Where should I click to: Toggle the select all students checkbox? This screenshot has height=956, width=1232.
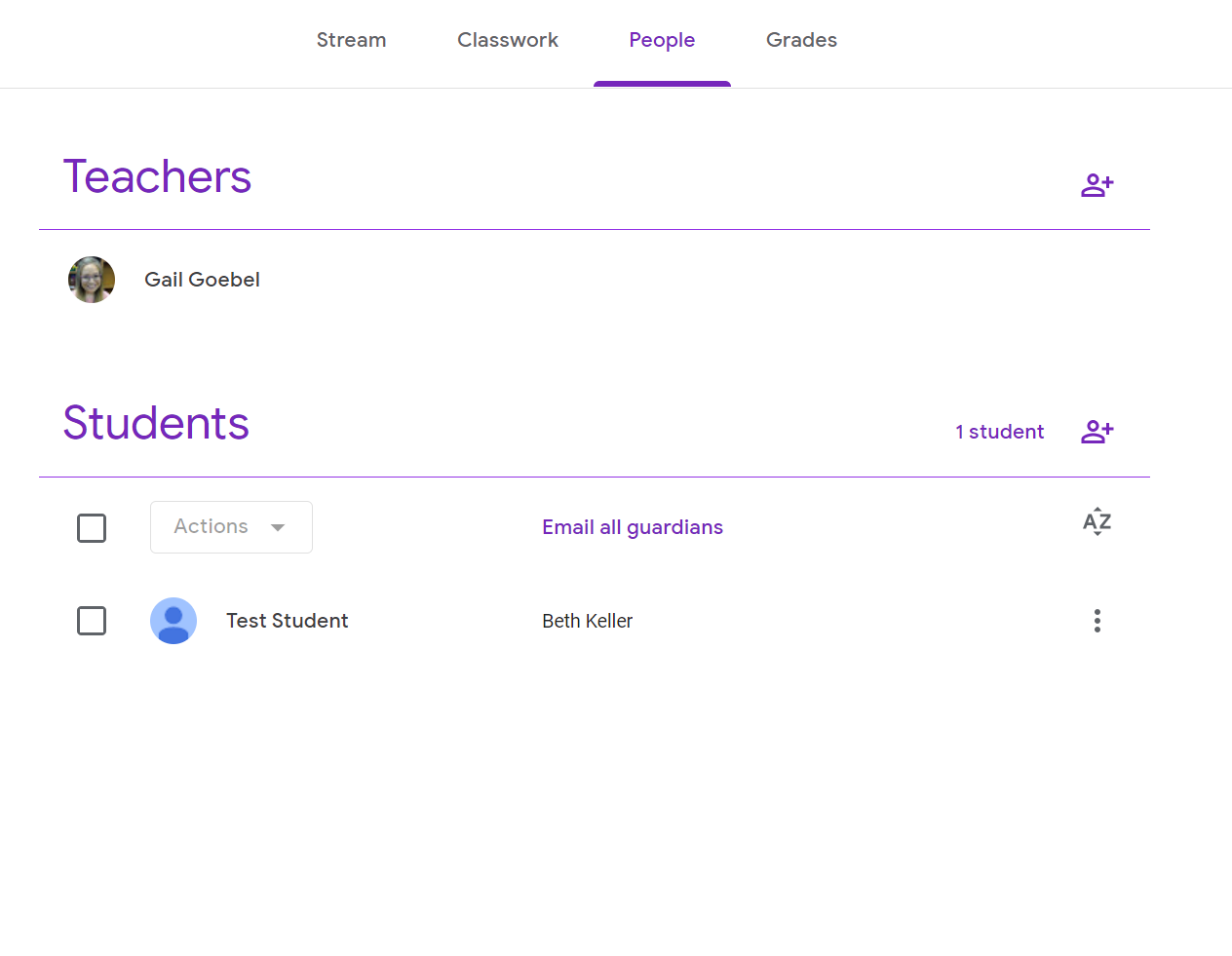coord(92,528)
